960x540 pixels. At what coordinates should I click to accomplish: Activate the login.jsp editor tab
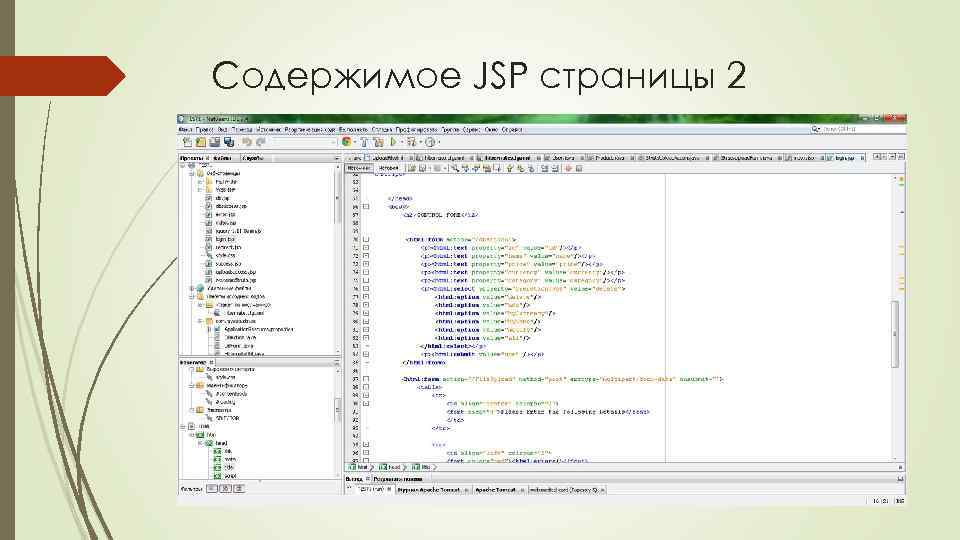845,158
